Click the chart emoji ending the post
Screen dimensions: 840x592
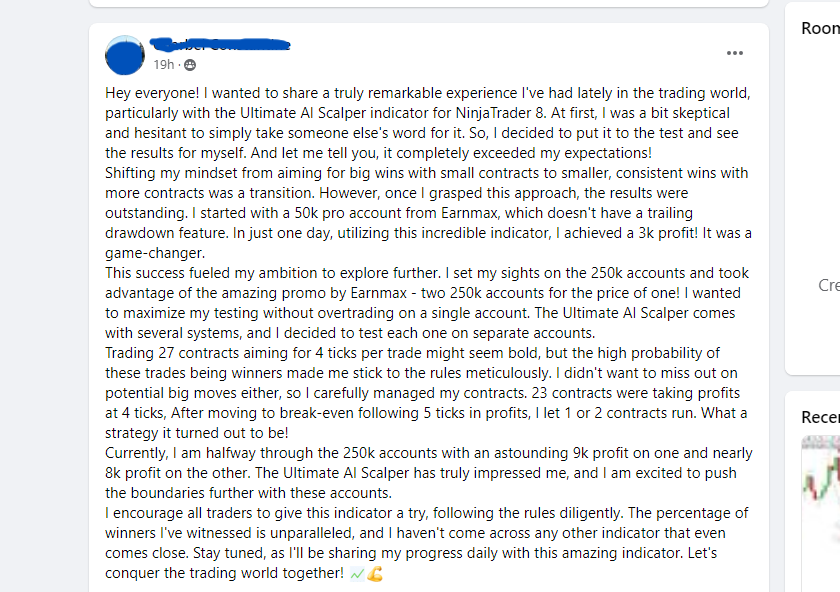(357, 573)
